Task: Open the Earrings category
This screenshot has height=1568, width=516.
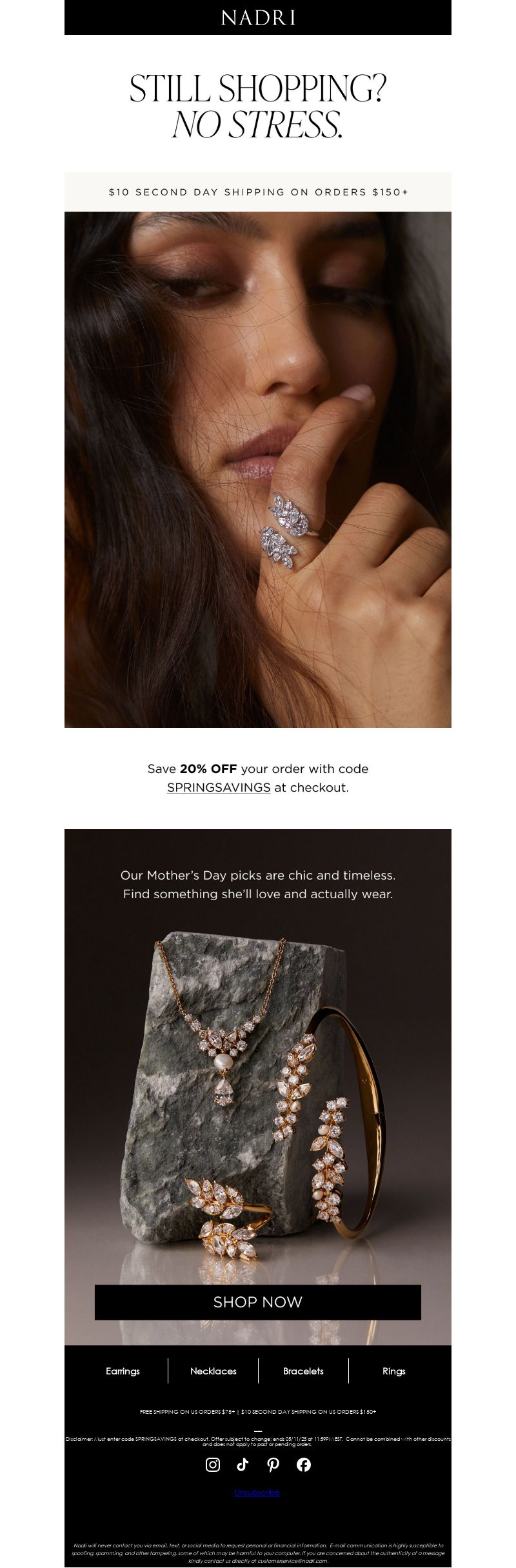Action: (123, 1371)
